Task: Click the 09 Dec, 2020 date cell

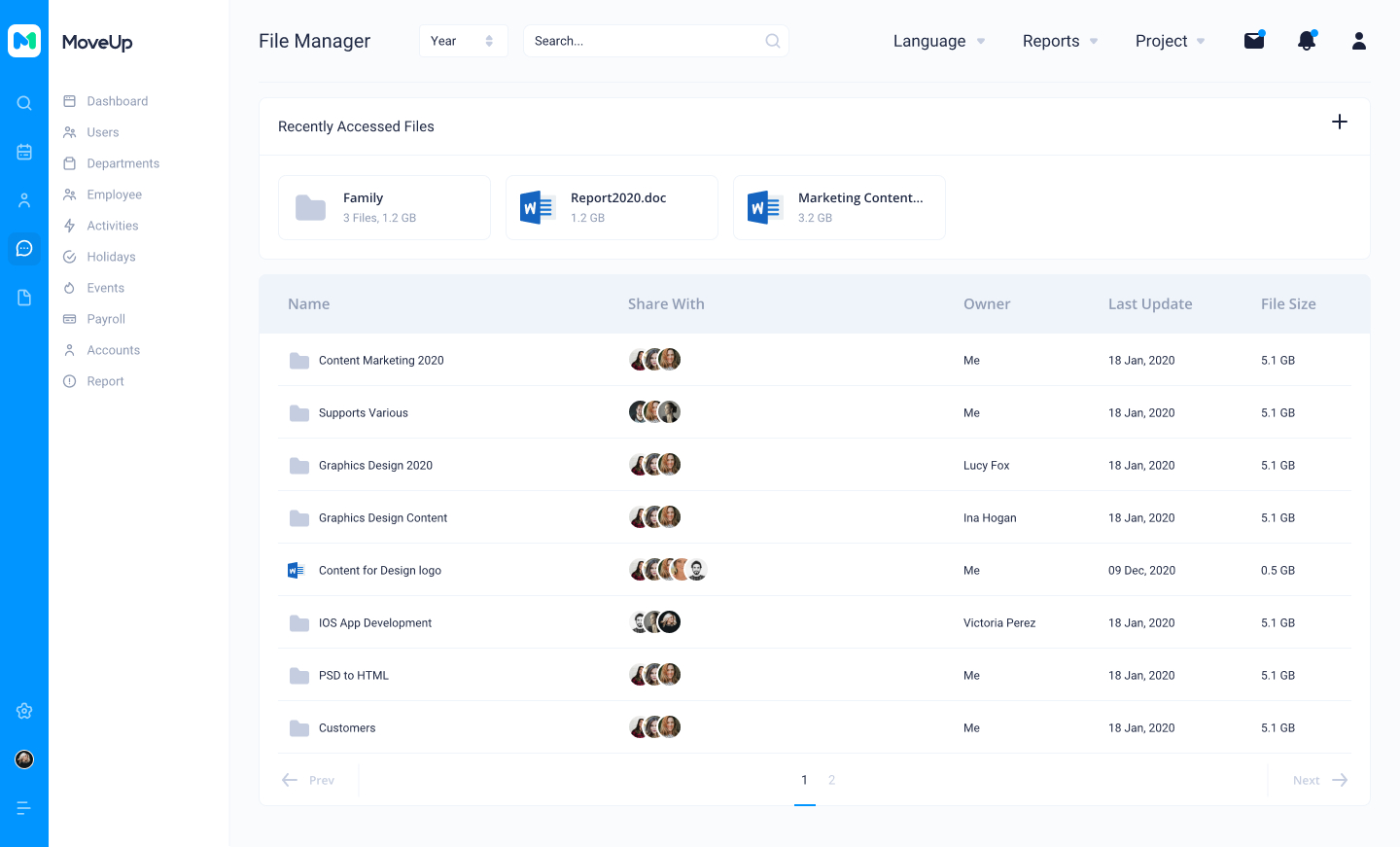Action: pos(1142,571)
